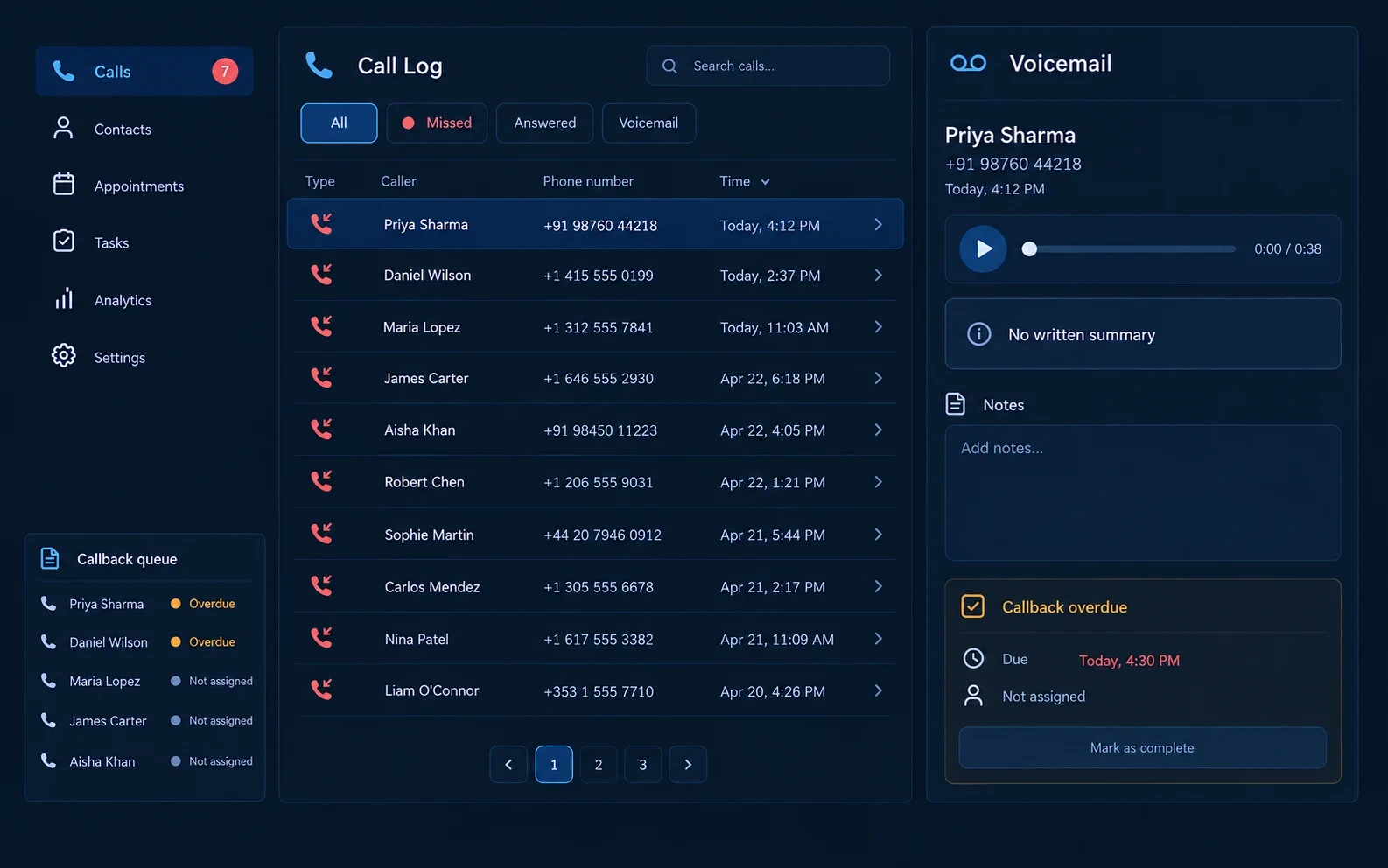
Task: Click the Add notes text area
Action: [1142, 493]
